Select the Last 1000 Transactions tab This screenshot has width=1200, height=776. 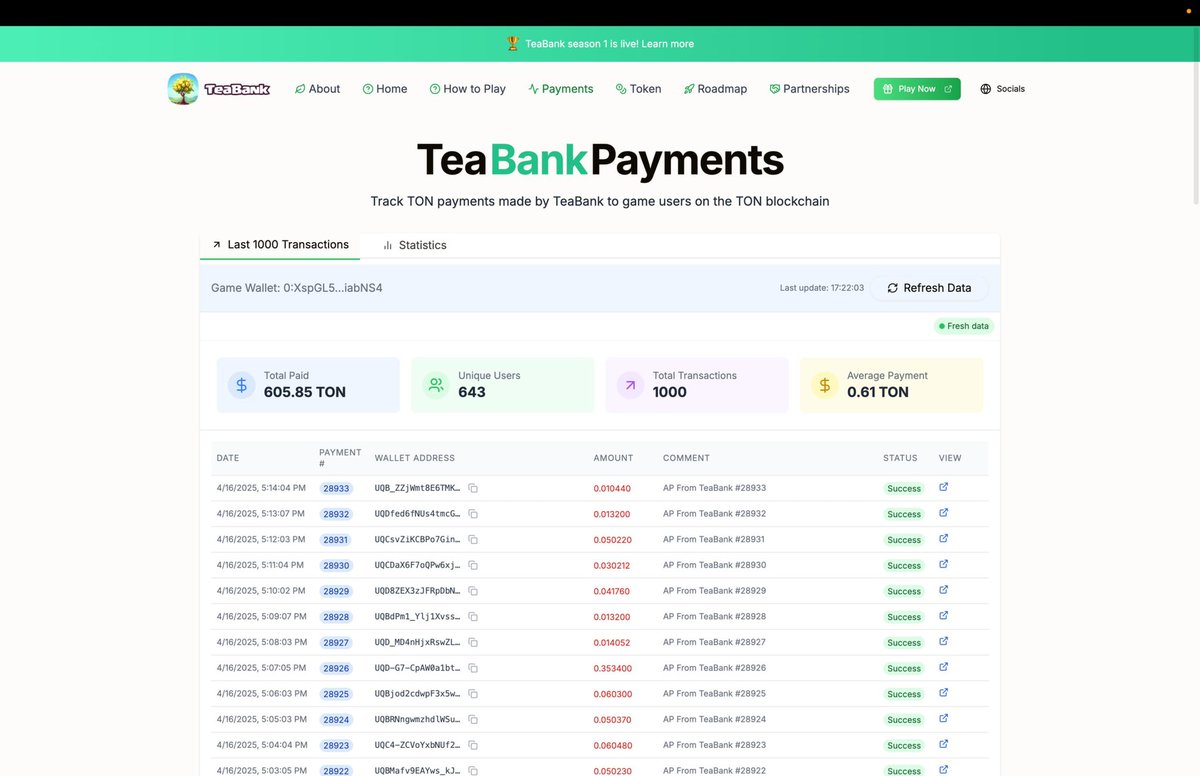tap(288, 245)
